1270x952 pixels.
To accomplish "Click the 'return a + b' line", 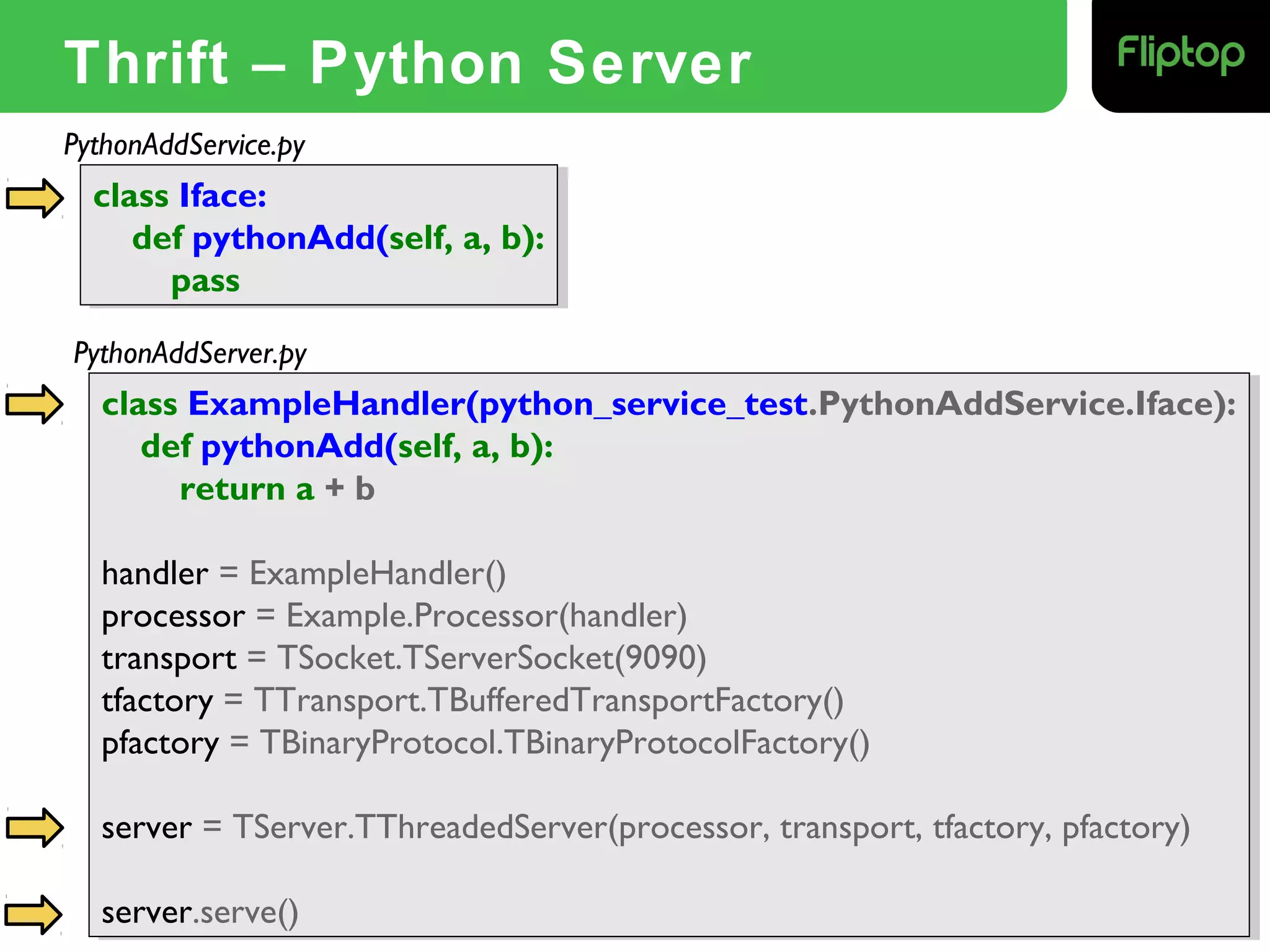I will [277, 489].
